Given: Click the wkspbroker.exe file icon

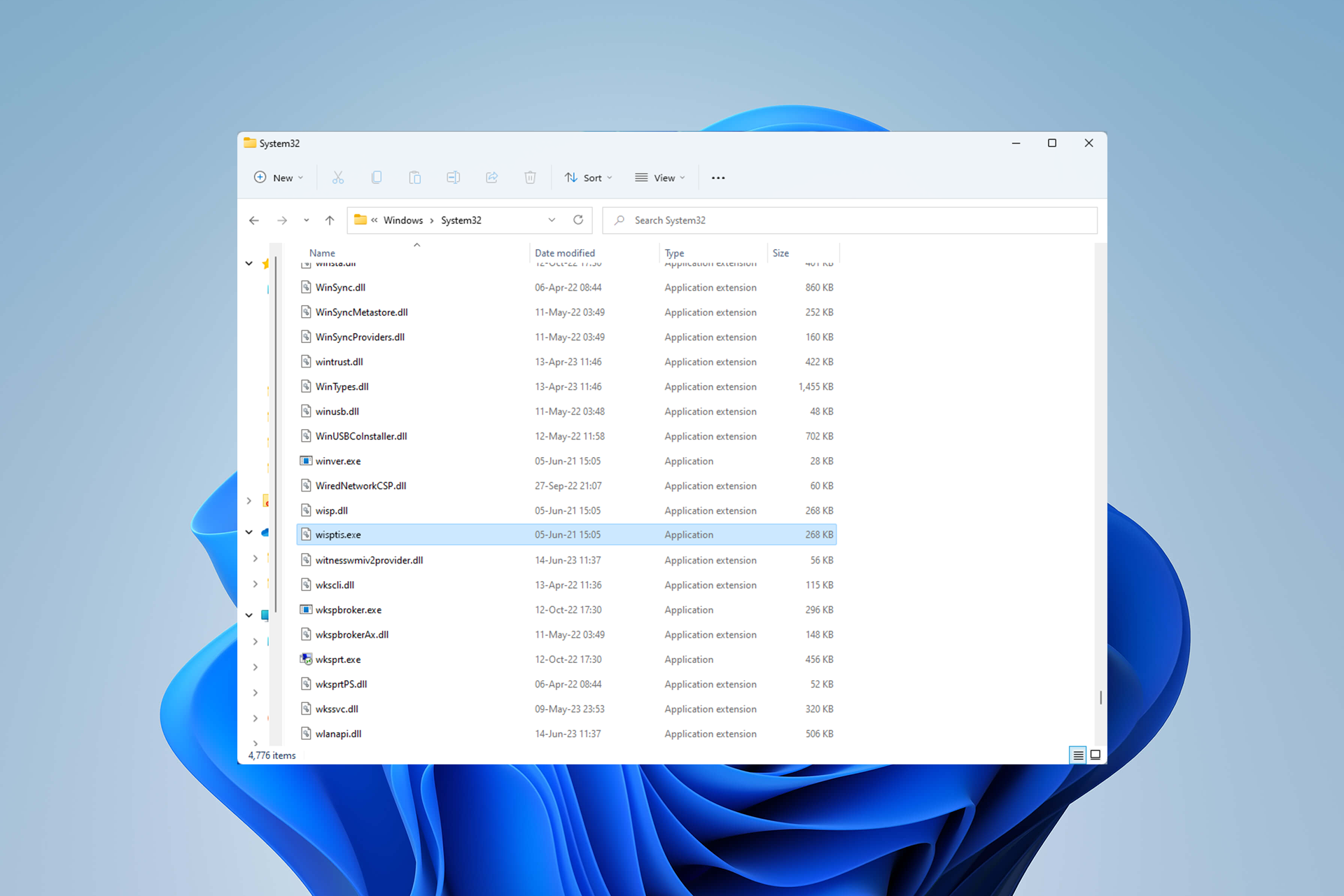Looking at the screenshot, I should [306, 610].
